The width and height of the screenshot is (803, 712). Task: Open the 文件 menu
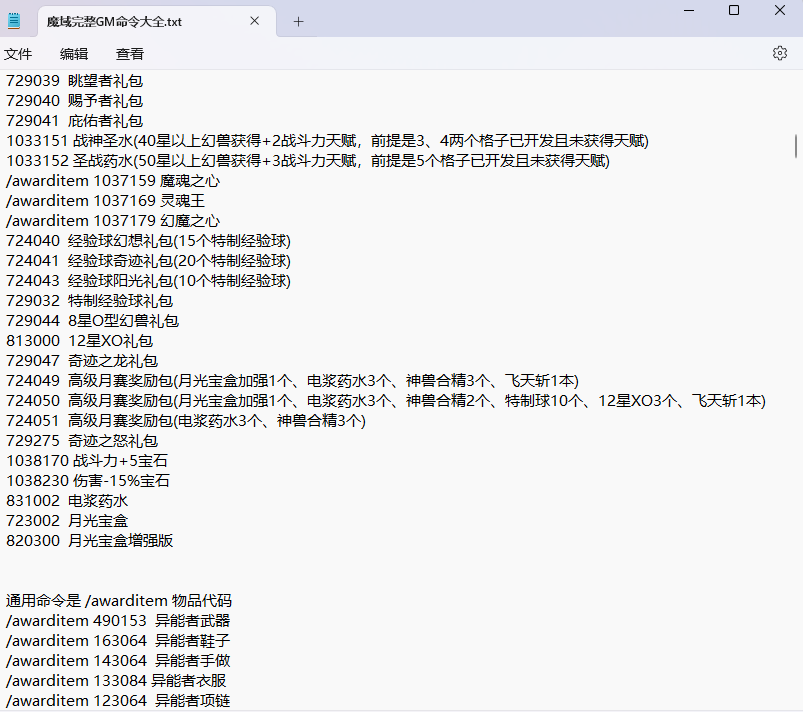18,54
